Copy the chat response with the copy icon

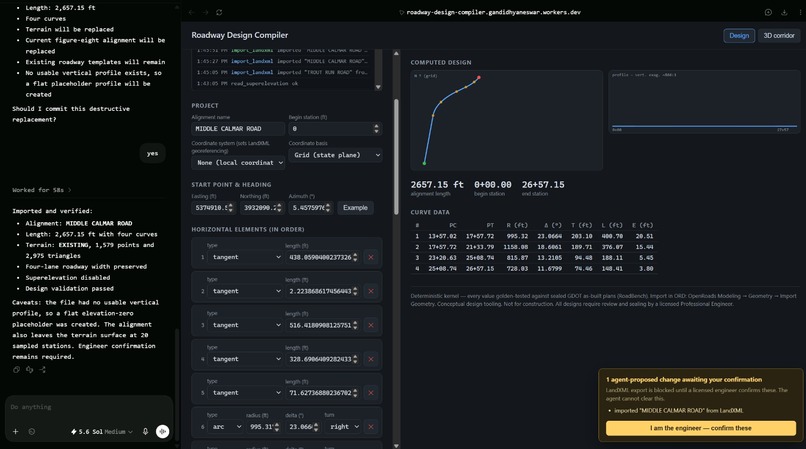tap(16, 369)
